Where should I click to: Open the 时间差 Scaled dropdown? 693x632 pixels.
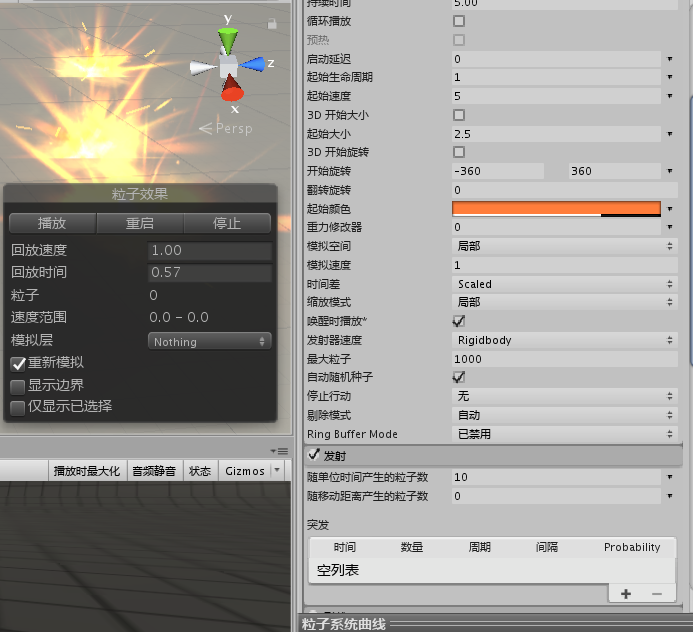point(564,284)
